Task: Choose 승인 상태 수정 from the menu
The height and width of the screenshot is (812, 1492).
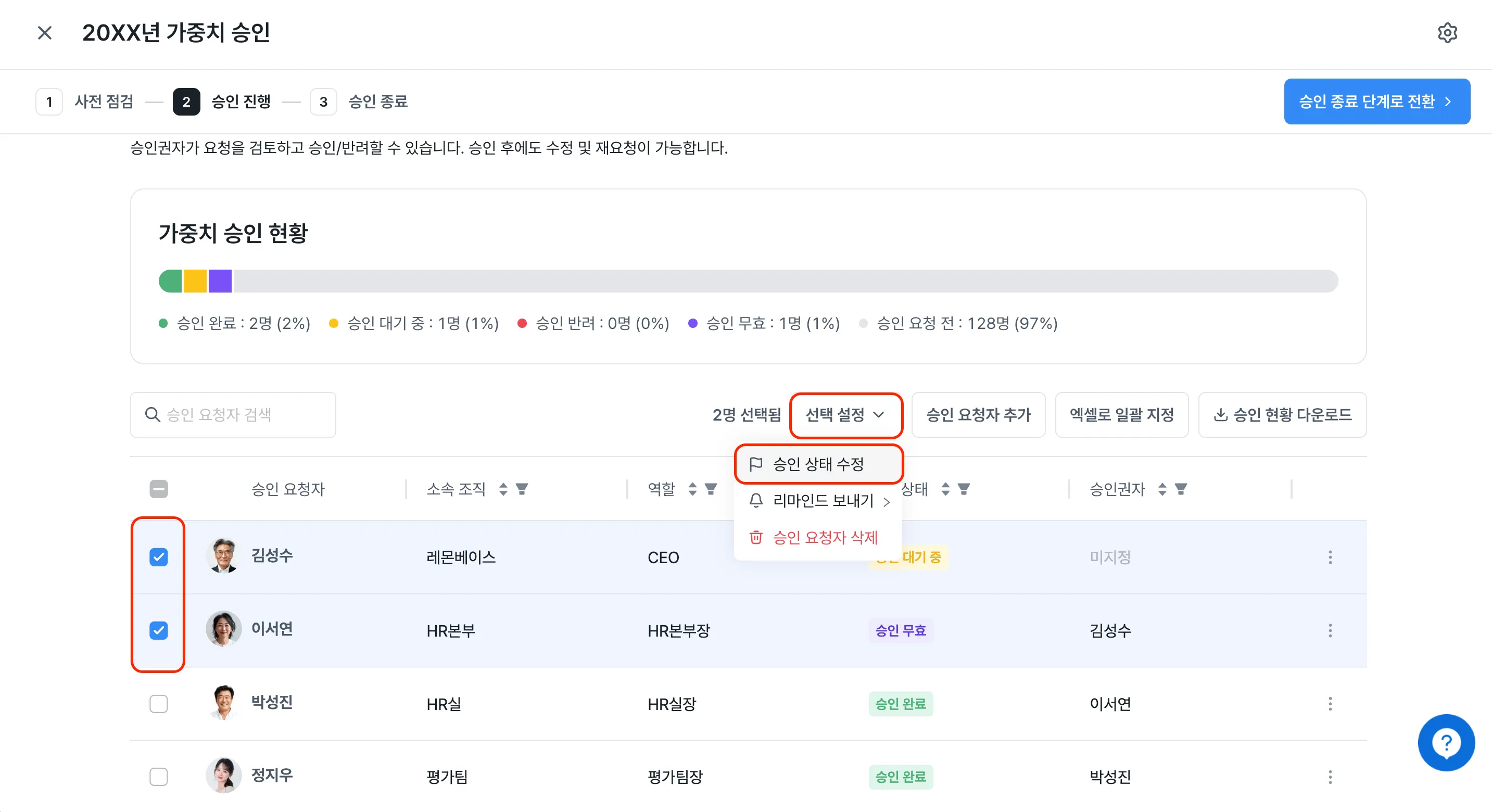Action: [818, 464]
